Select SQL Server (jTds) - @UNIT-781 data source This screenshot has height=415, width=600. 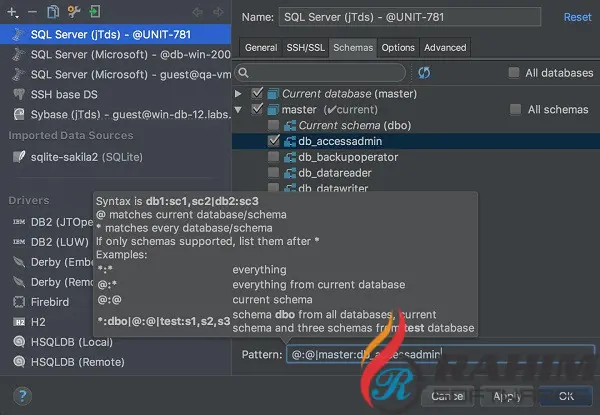pos(115,34)
